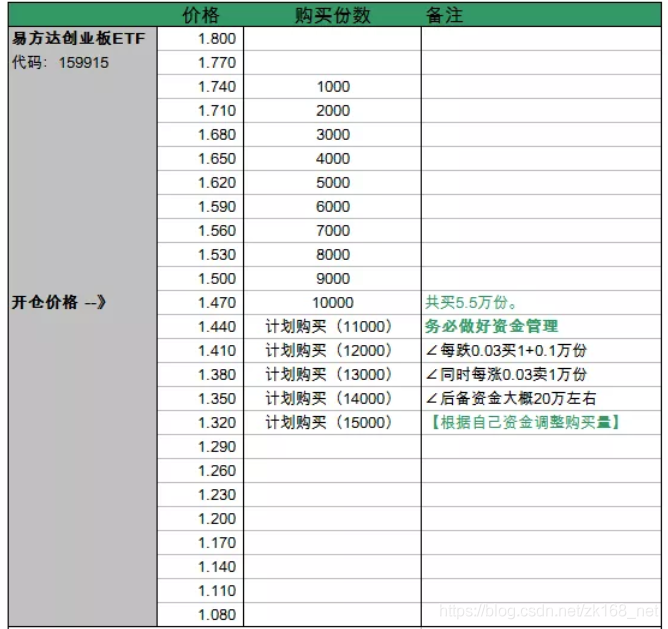
Task: Select price cell 1.440
Action: tap(200, 327)
